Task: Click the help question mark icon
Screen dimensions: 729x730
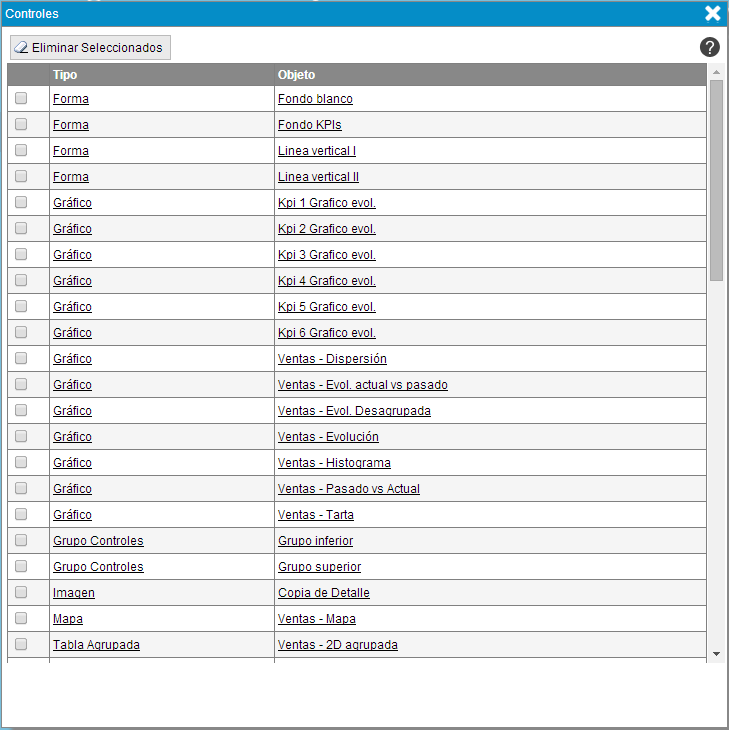Action: 710,47
